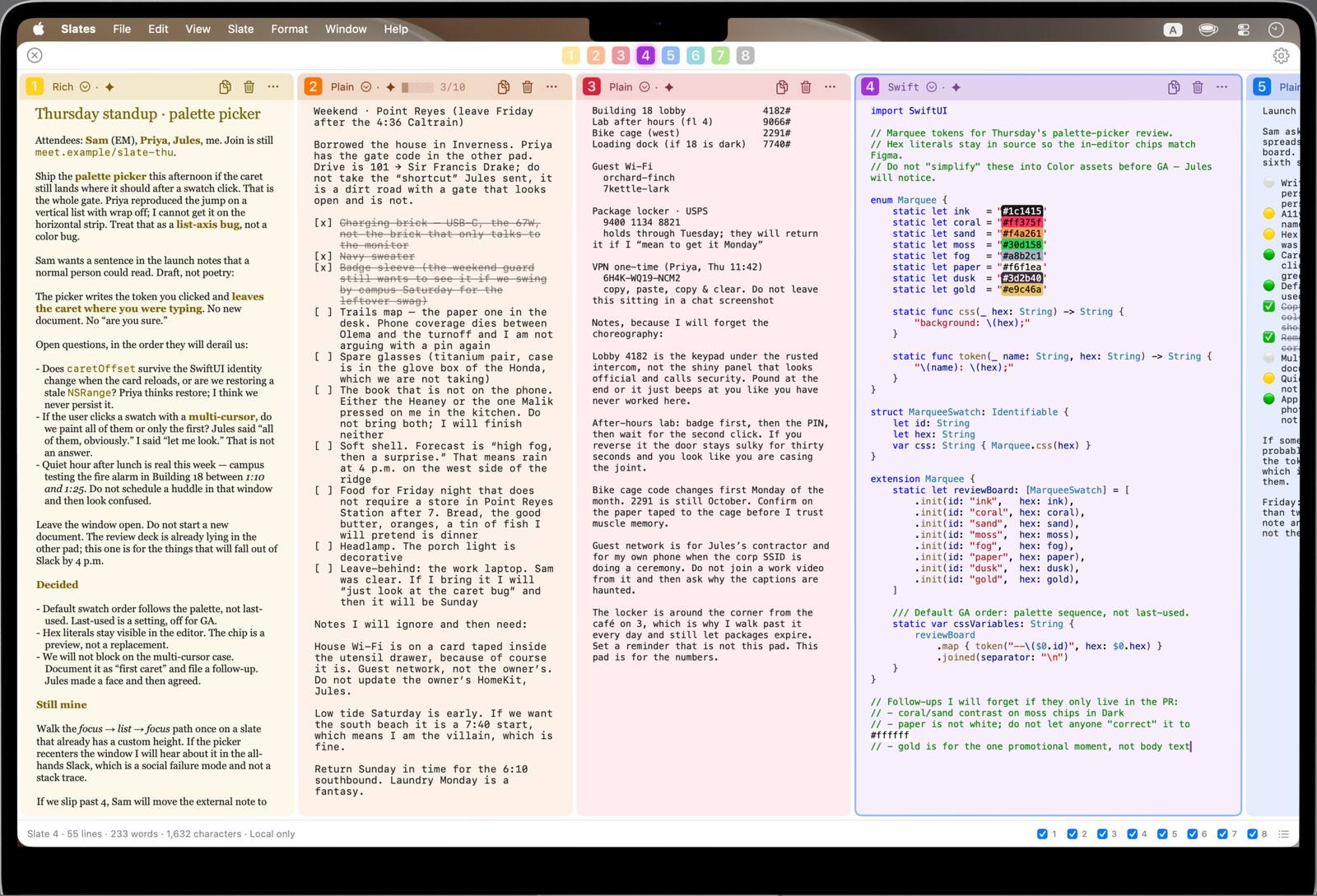Open the Apple menu
This screenshot has height=896, width=1317.
[x=38, y=29]
